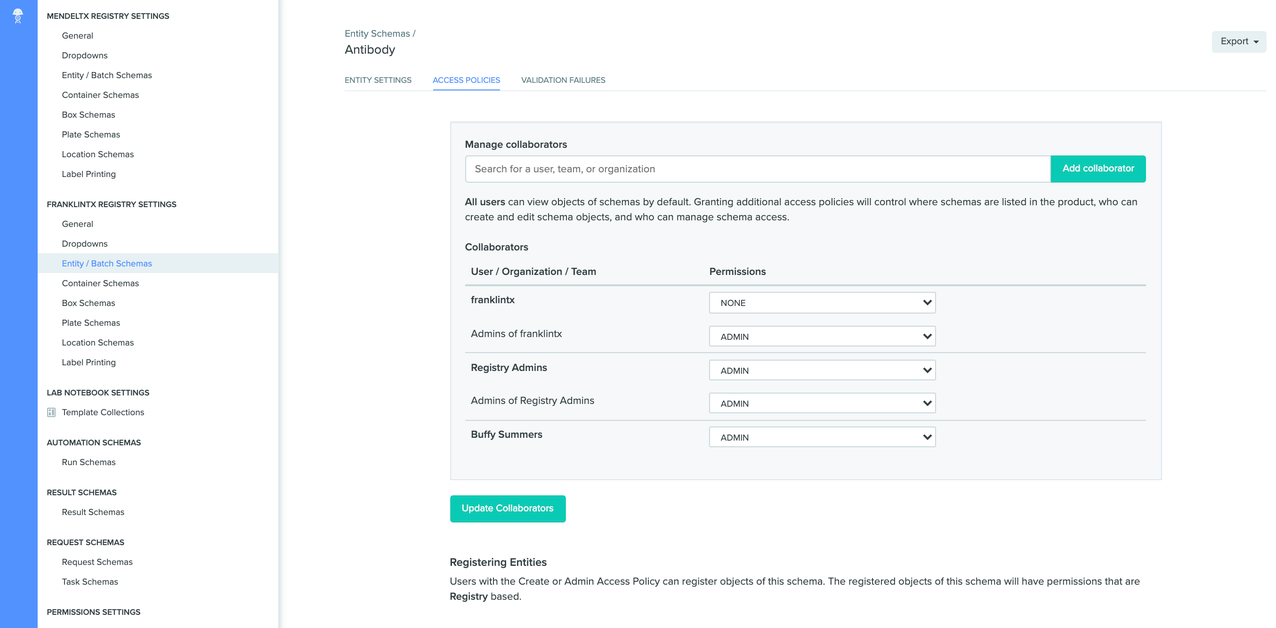Click the Benchling jellyfish logo icon

[18, 16]
